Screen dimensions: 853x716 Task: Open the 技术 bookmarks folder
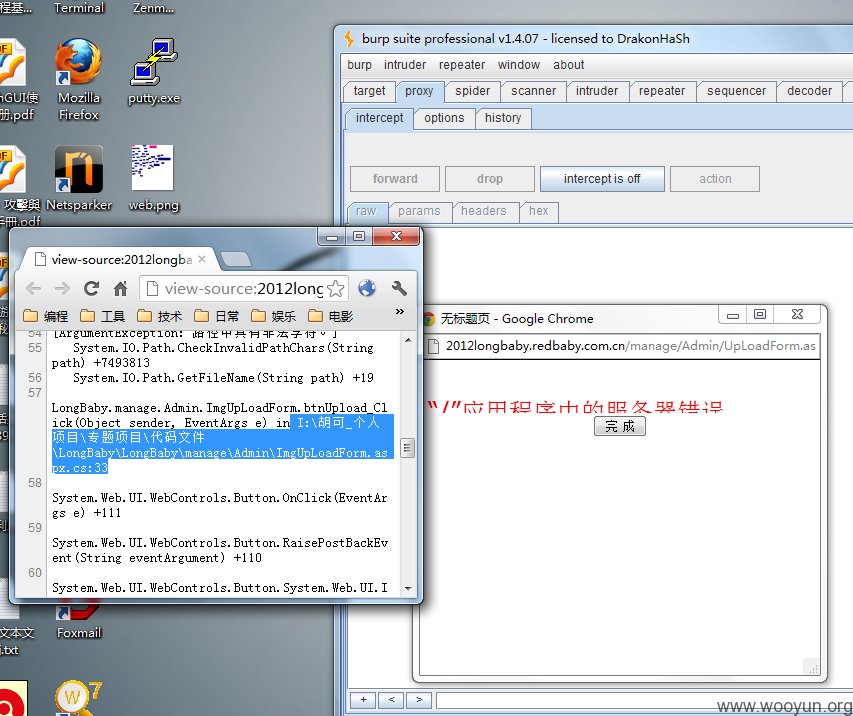coord(159,316)
